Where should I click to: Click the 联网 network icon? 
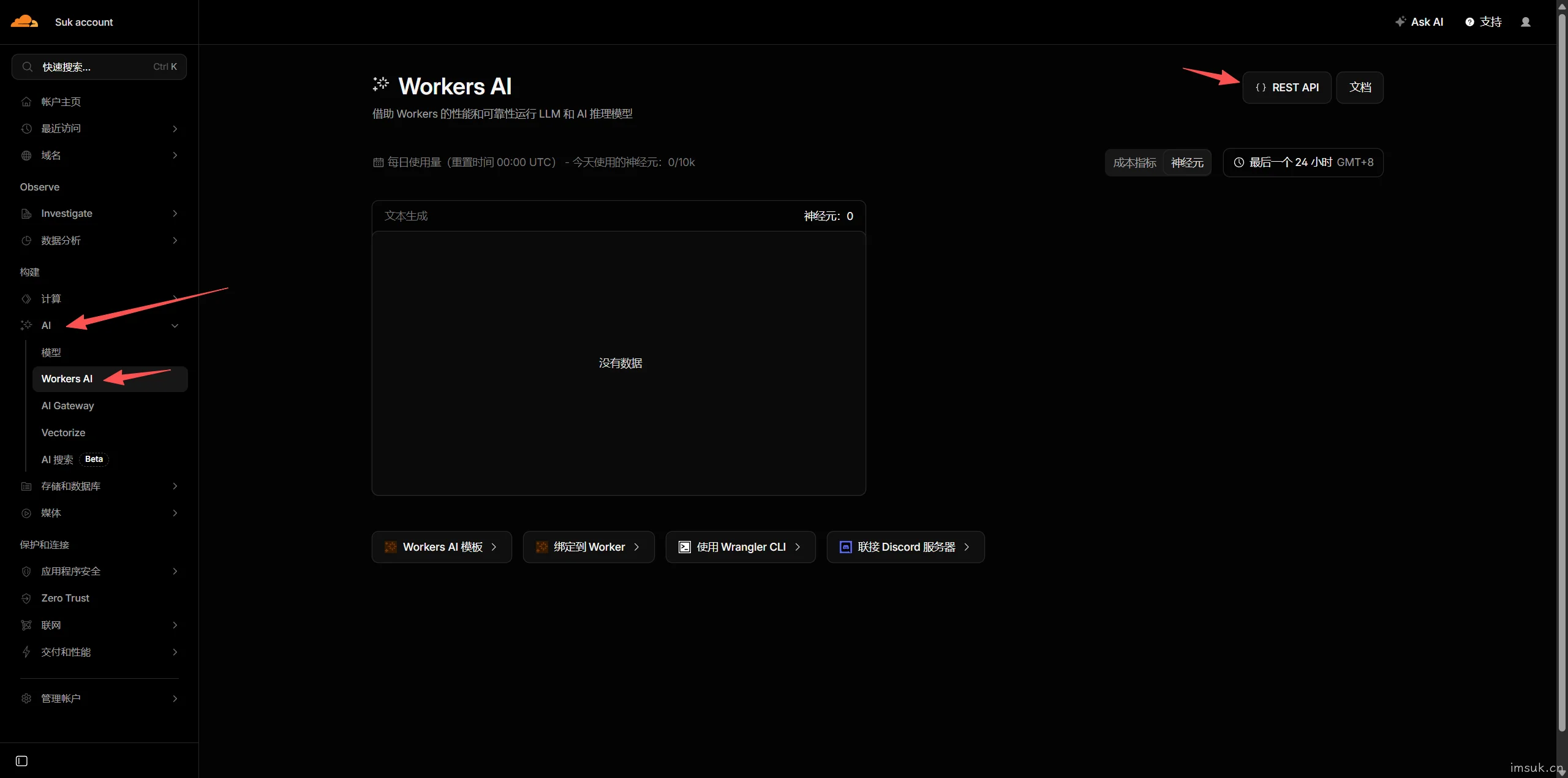[26, 625]
